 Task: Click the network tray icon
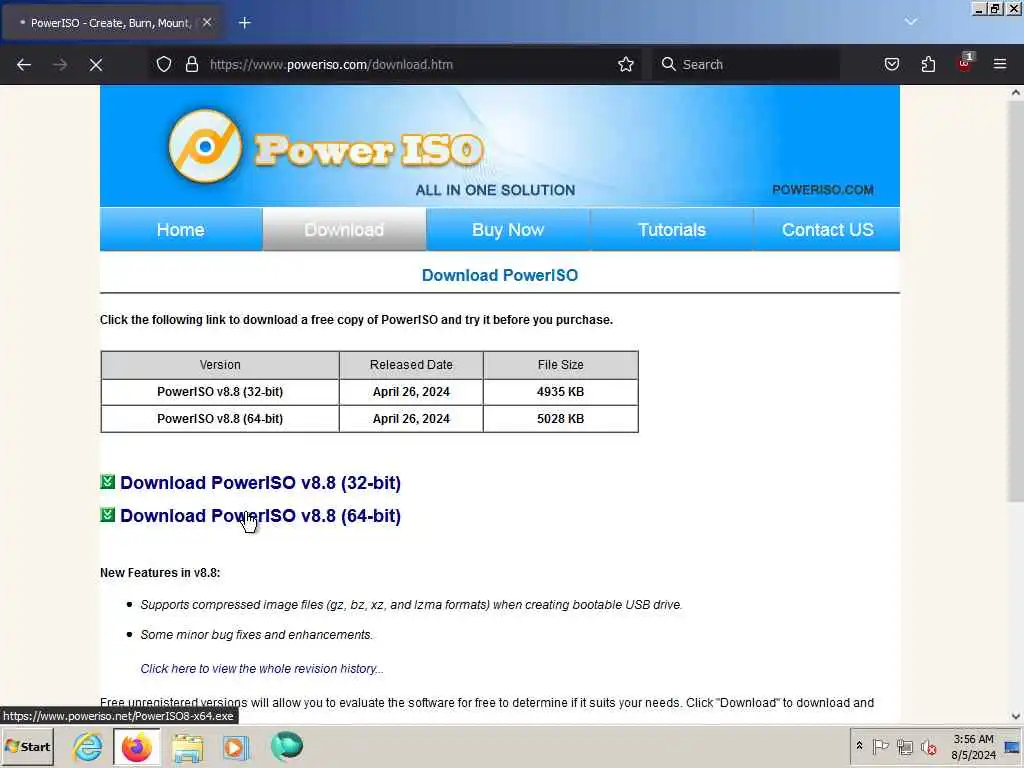click(904, 746)
